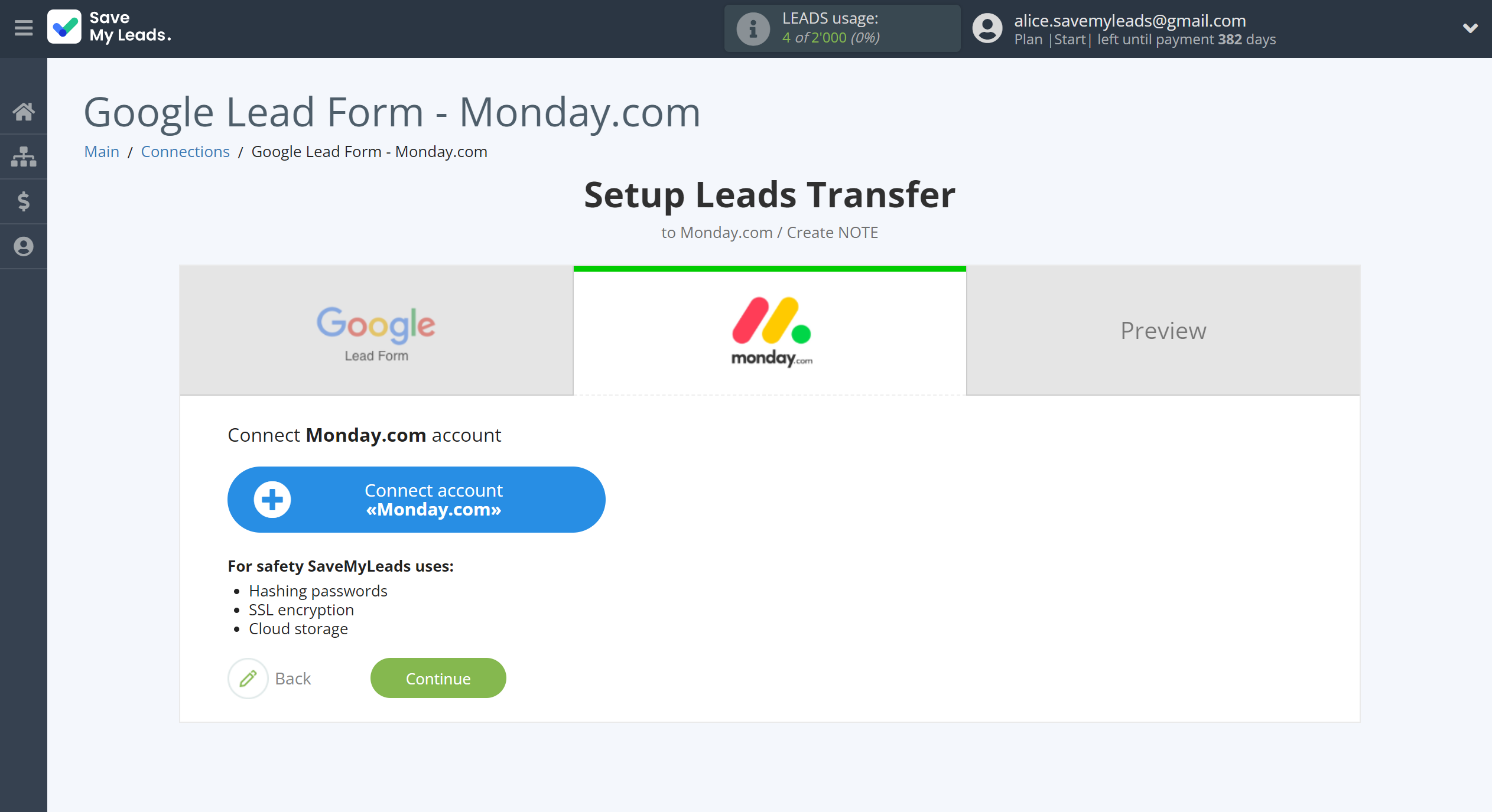Expand the Preview section tab
This screenshot has height=812, width=1492.
click(x=1164, y=328)
